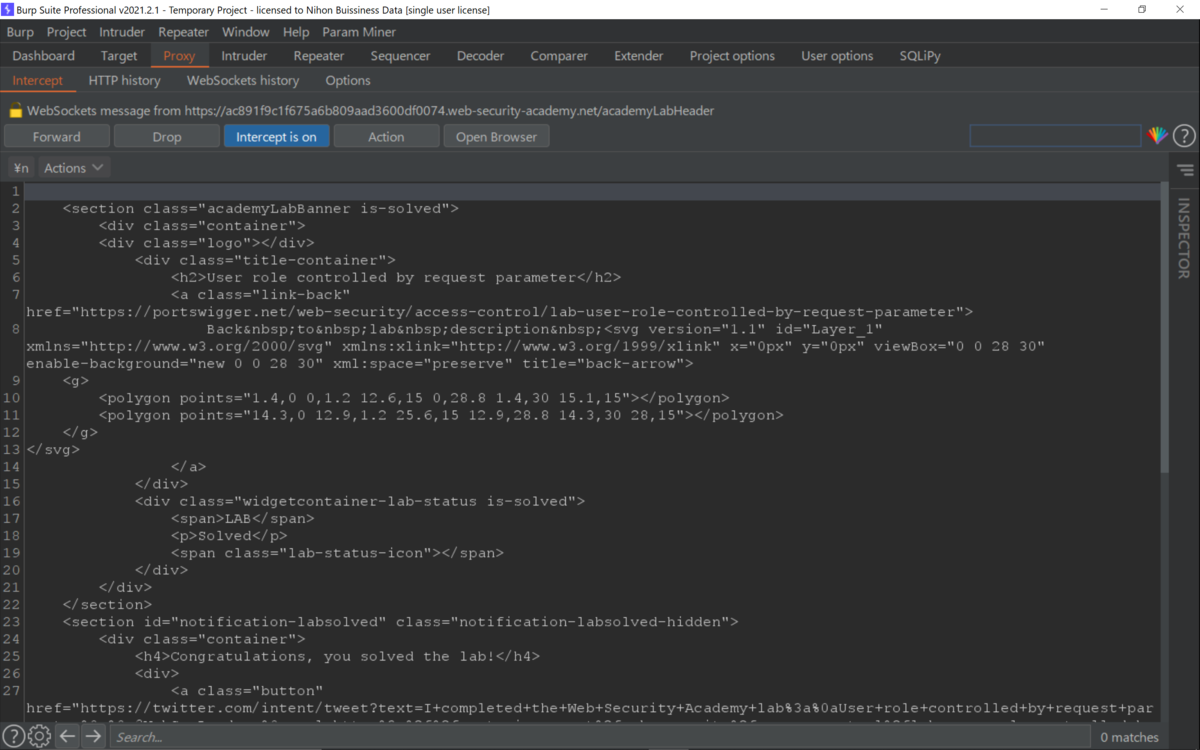Open the proxy Options sub-tab
1200x750 pixels.
[x=348, y=80]
